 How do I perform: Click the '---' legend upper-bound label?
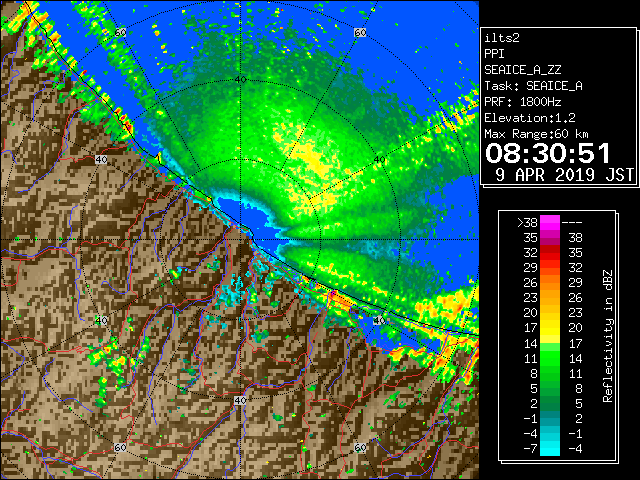tap(572, 223)
